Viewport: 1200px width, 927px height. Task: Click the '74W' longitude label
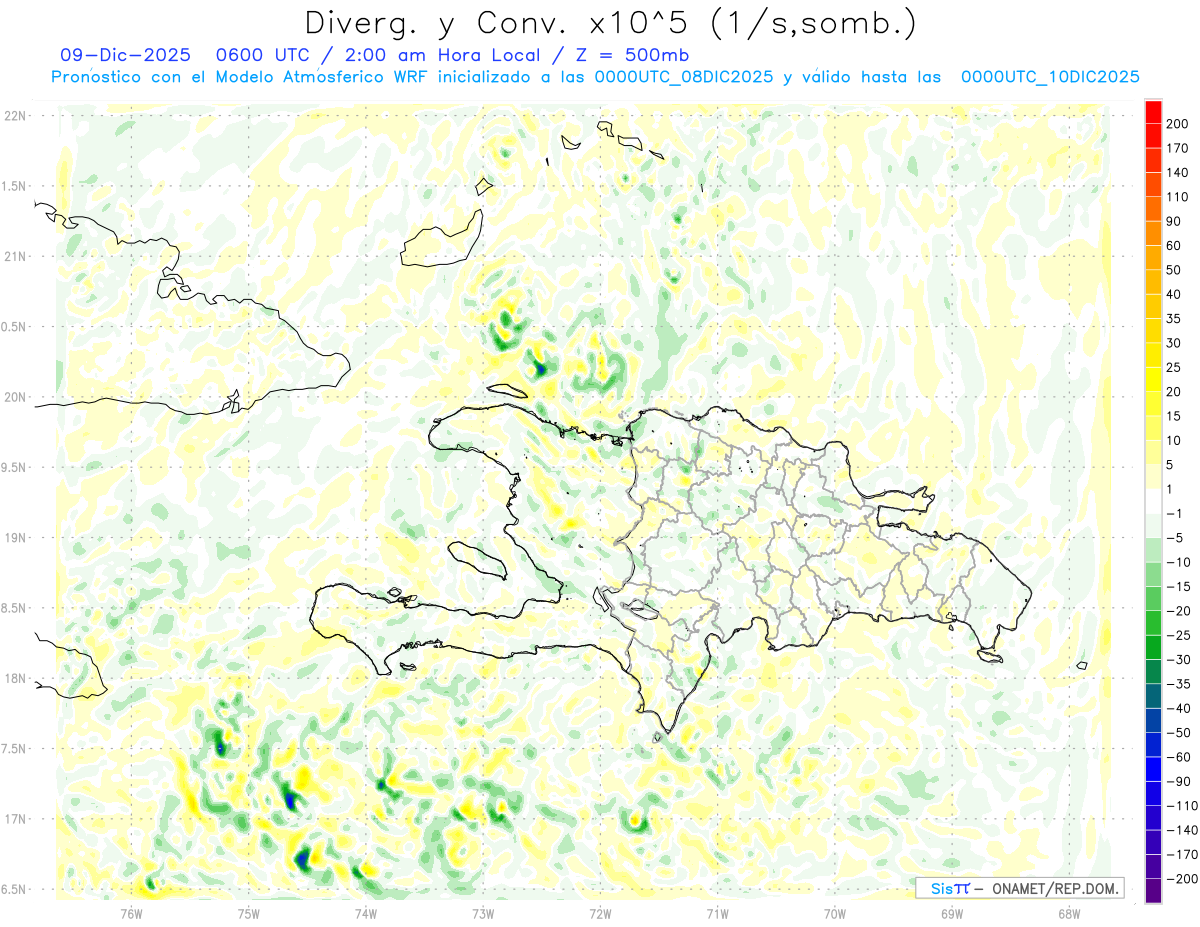[366, 913]
